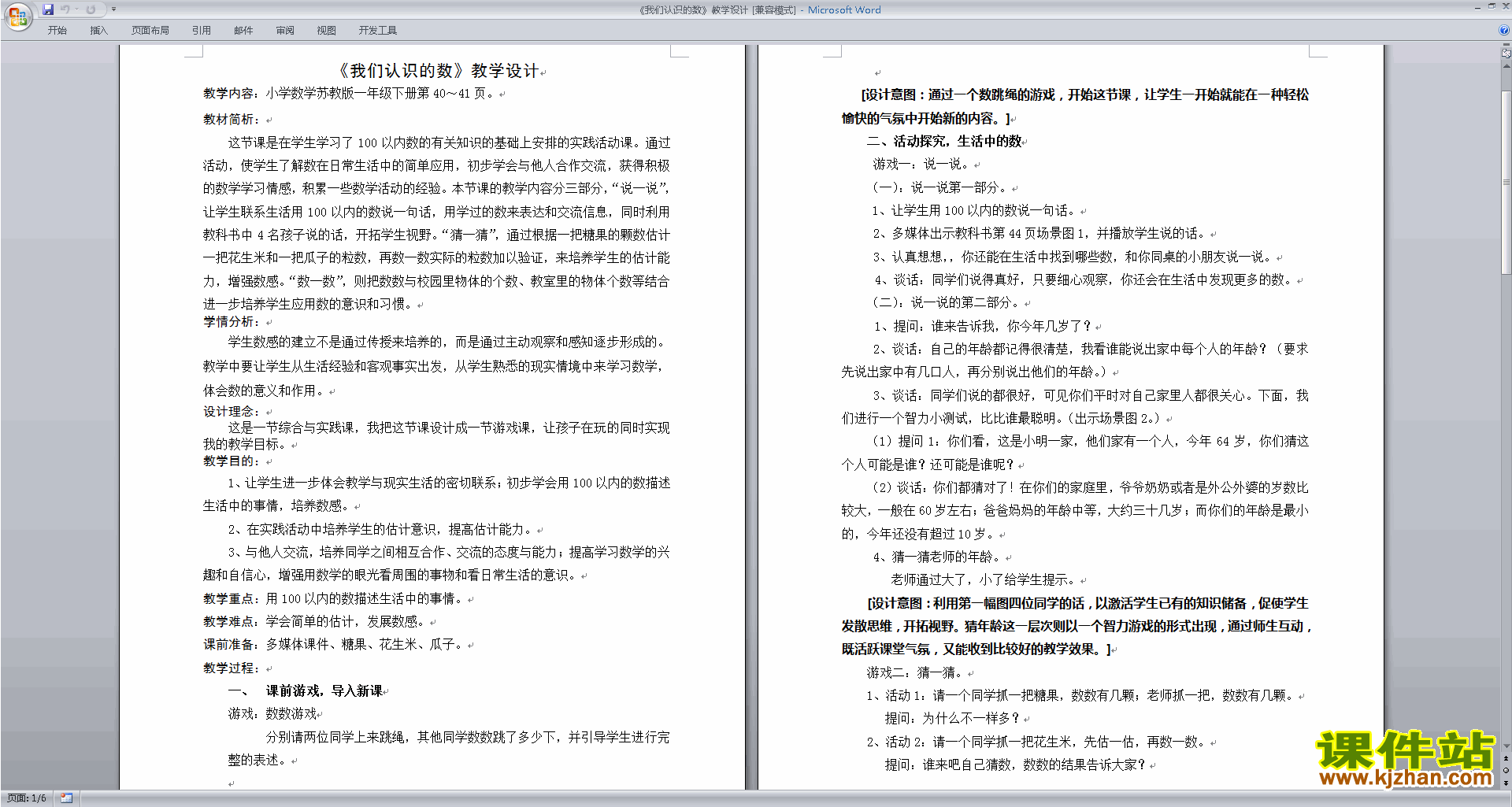Open the 引用 ribbon tab
1512x807 pixels.
tap(202, 30)
